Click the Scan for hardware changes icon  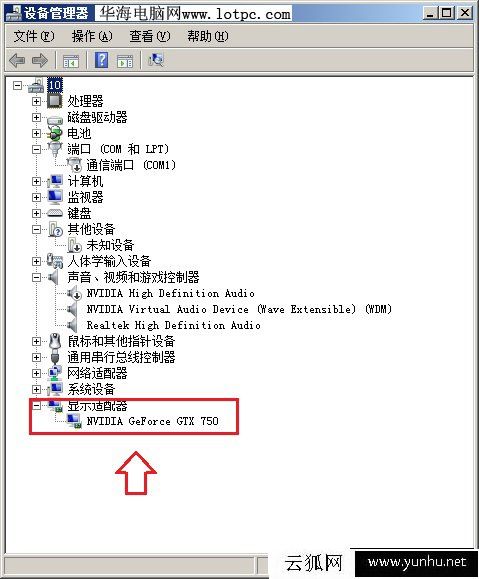(156, 60)
